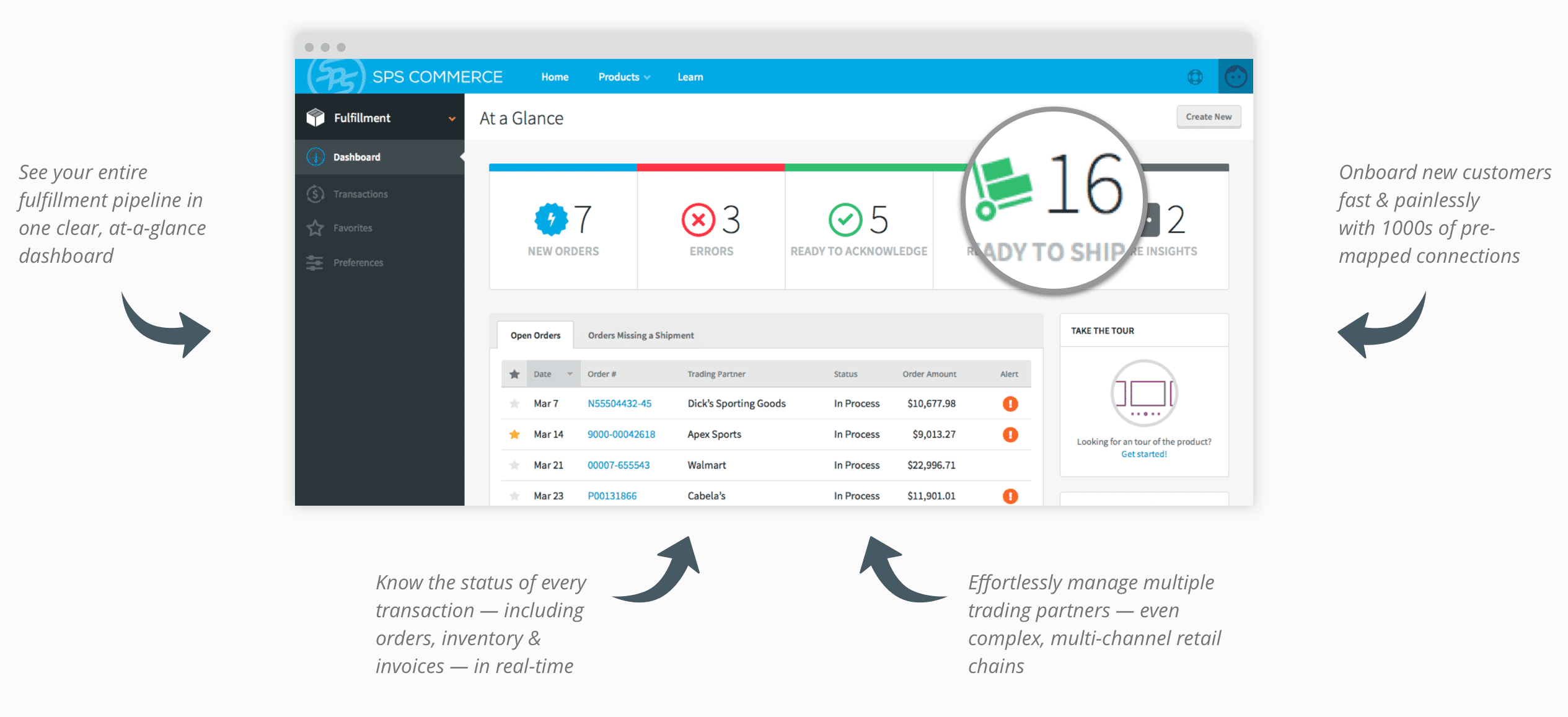
Task: Toggle favorite star for Cabela's order
Action: coord(514,496)
